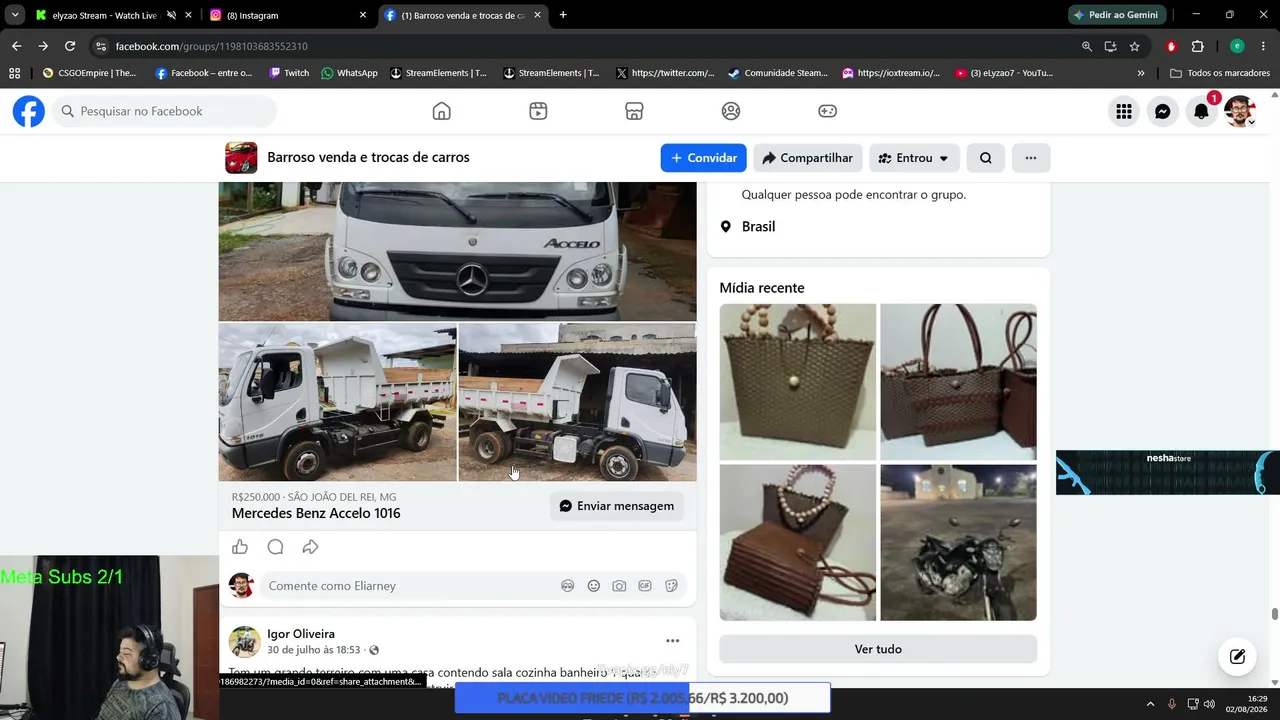
Task: Open comments on the Mercedes Benz Accelo post
Action: pyautogui.click(x=276, y=547)
